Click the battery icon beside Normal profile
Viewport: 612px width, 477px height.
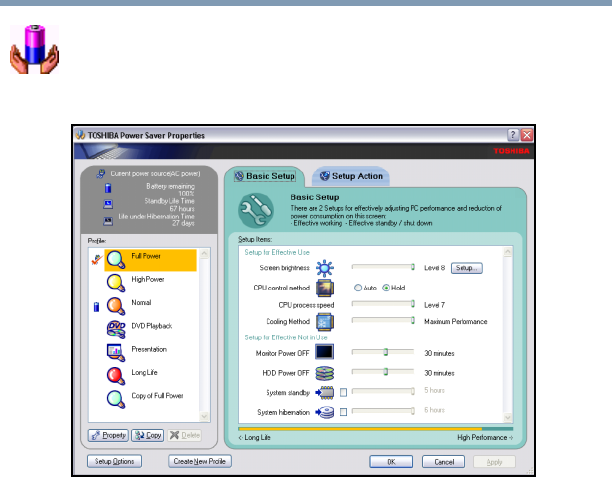tap(96, 307)
